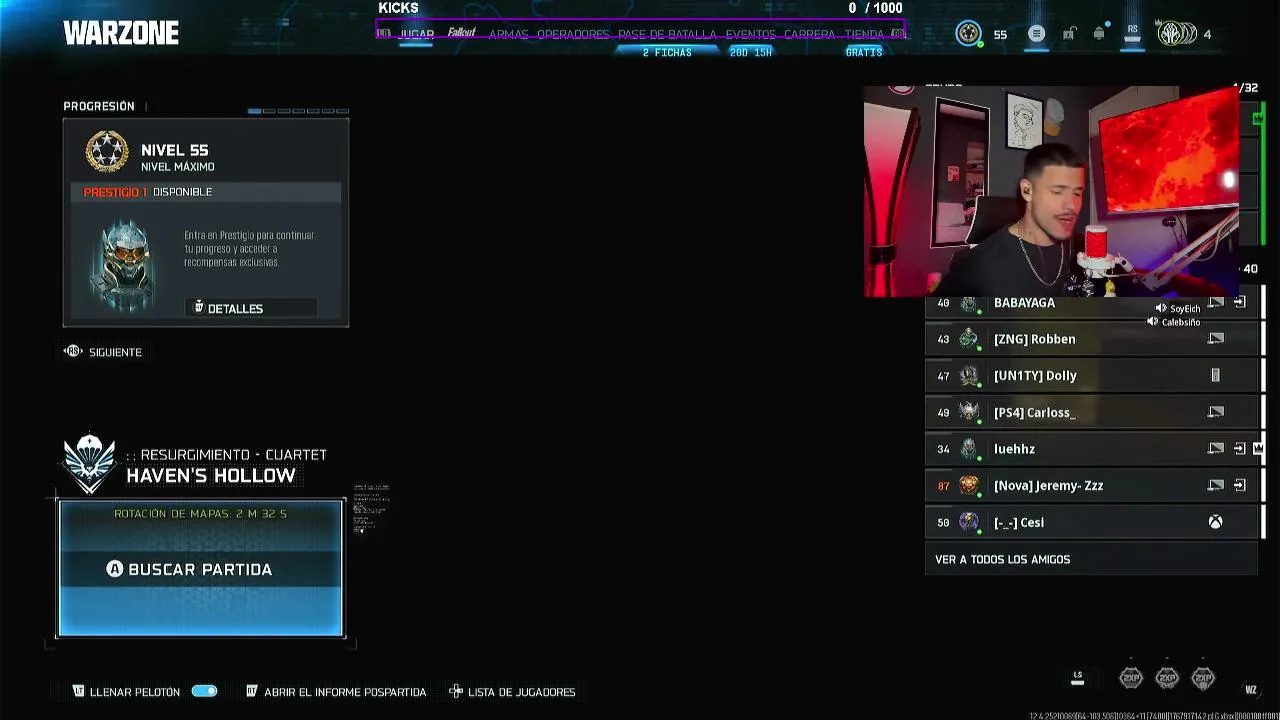1280x720 pixels.
Task: Click the level 55 rank emblem in header
Action: coord(968,34)
